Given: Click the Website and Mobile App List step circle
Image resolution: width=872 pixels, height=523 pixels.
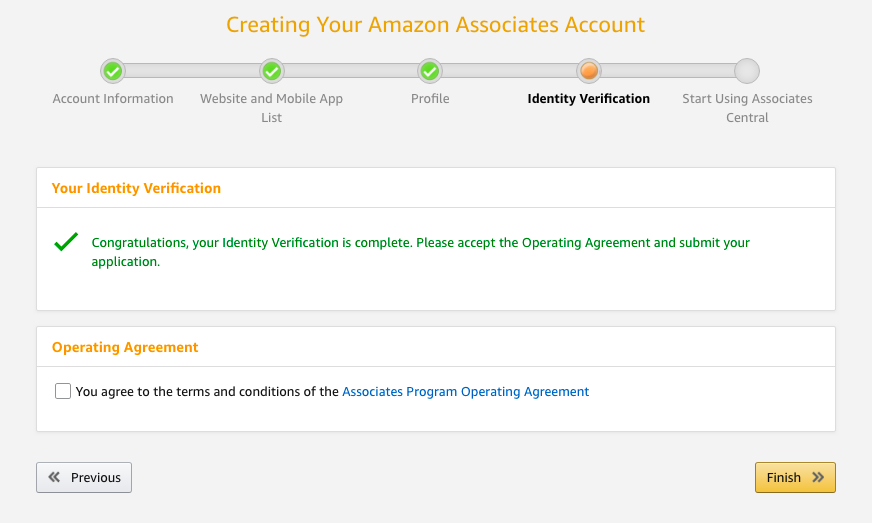Looking at the screenshot, I should pos(271,71).
